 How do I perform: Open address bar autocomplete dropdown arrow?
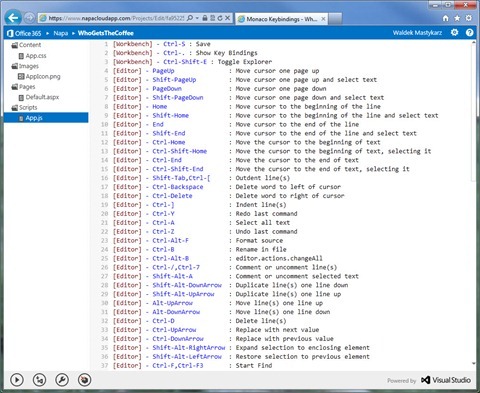point(197,18)
